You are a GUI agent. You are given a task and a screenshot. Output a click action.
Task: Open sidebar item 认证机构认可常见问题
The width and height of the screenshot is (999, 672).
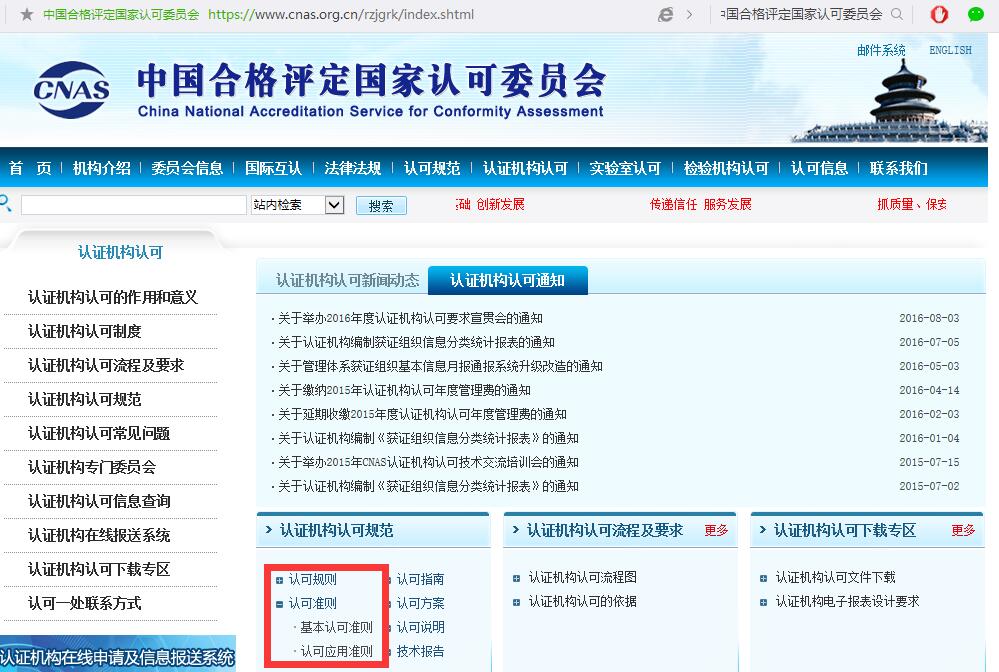coord(99,434)
